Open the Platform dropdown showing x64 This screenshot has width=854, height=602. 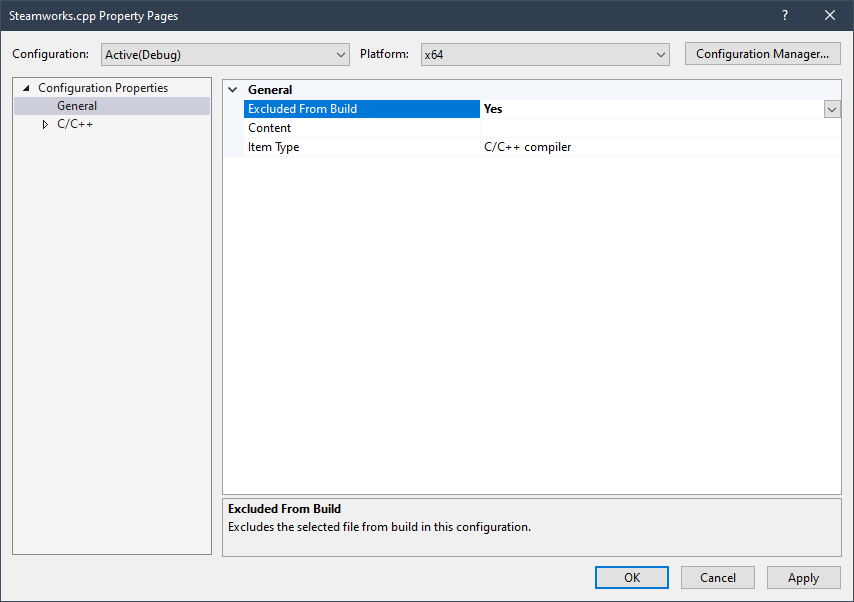tap(544, 54)
